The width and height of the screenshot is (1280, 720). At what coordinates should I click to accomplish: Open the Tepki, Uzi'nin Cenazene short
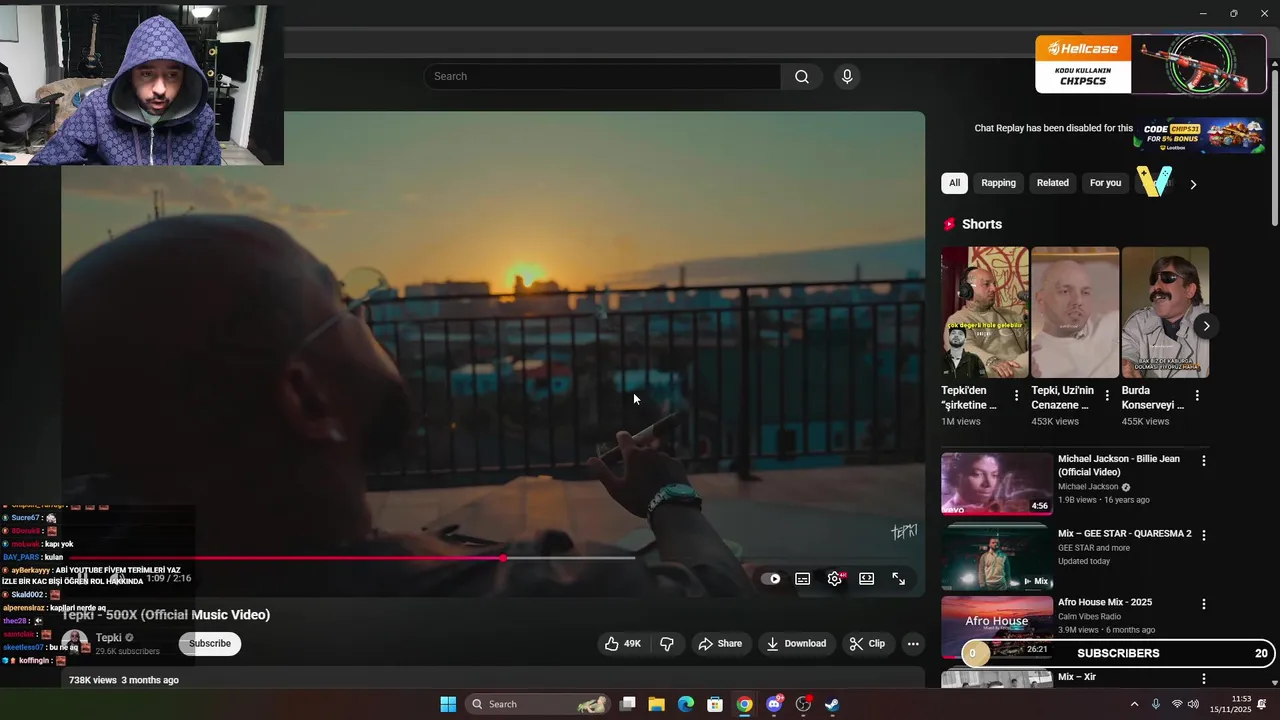[1075, 312]
